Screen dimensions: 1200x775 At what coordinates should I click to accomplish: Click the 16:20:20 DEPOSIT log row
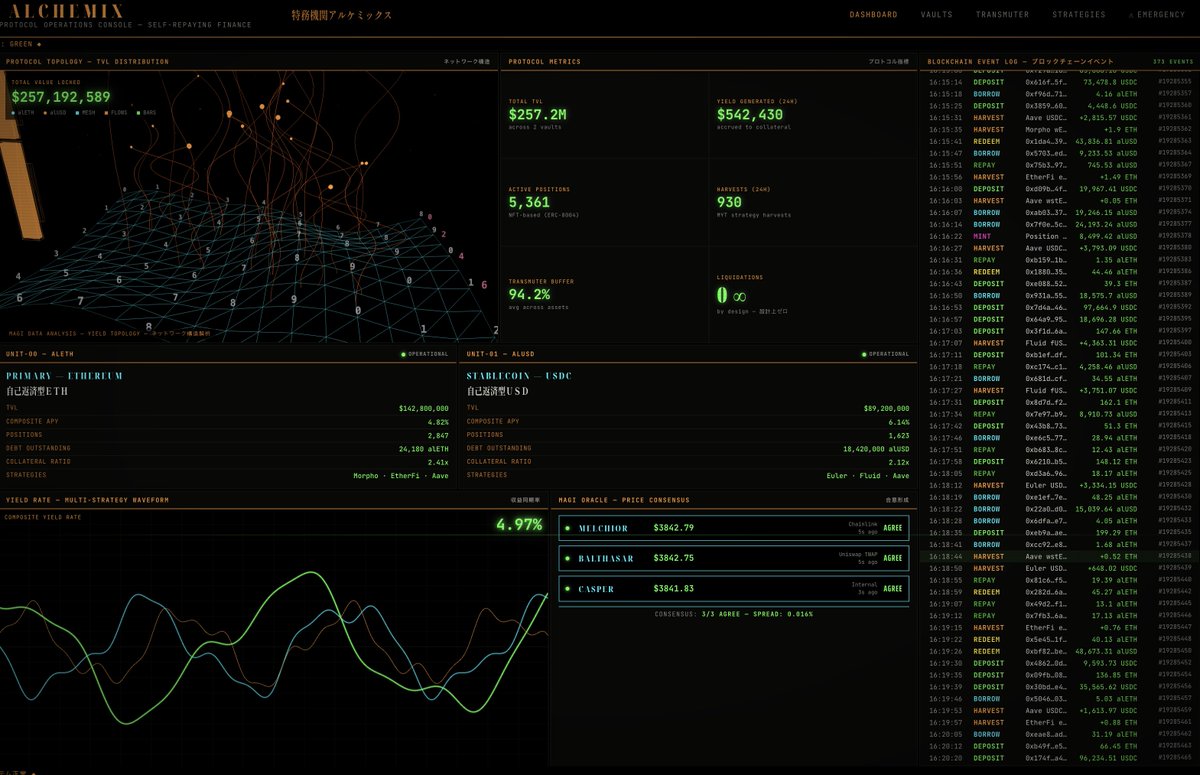point(1059,757)
